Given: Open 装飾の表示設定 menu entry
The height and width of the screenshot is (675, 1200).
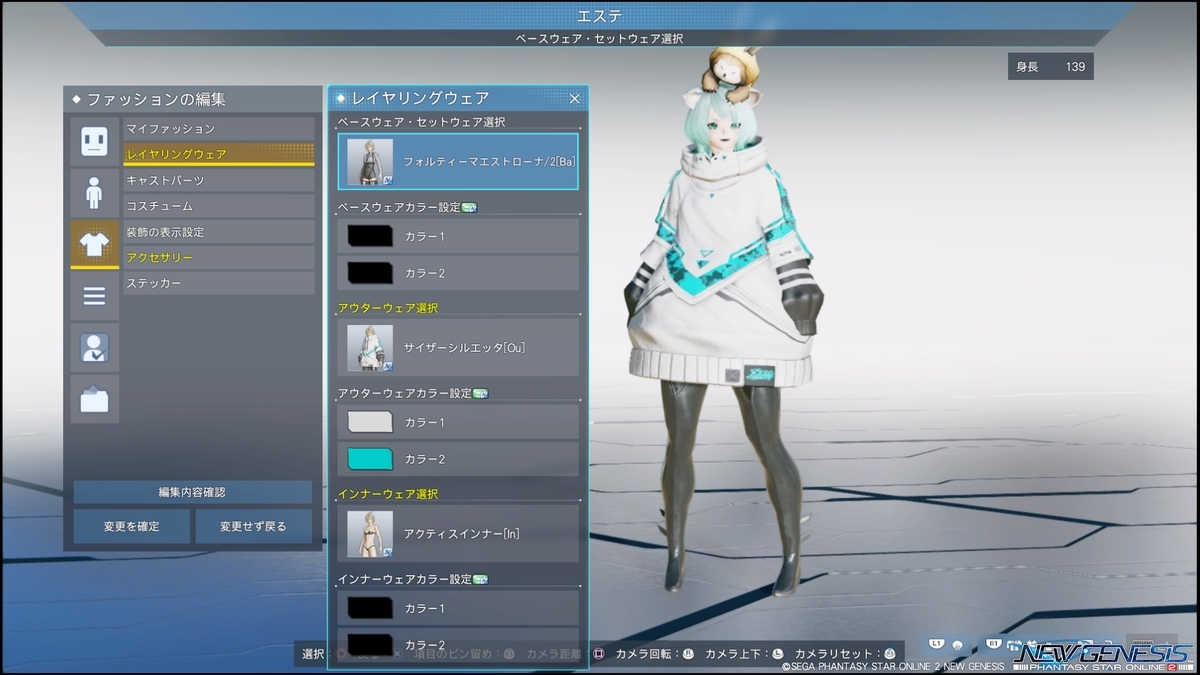Looking at the screenshot, I should coord(219,232).
